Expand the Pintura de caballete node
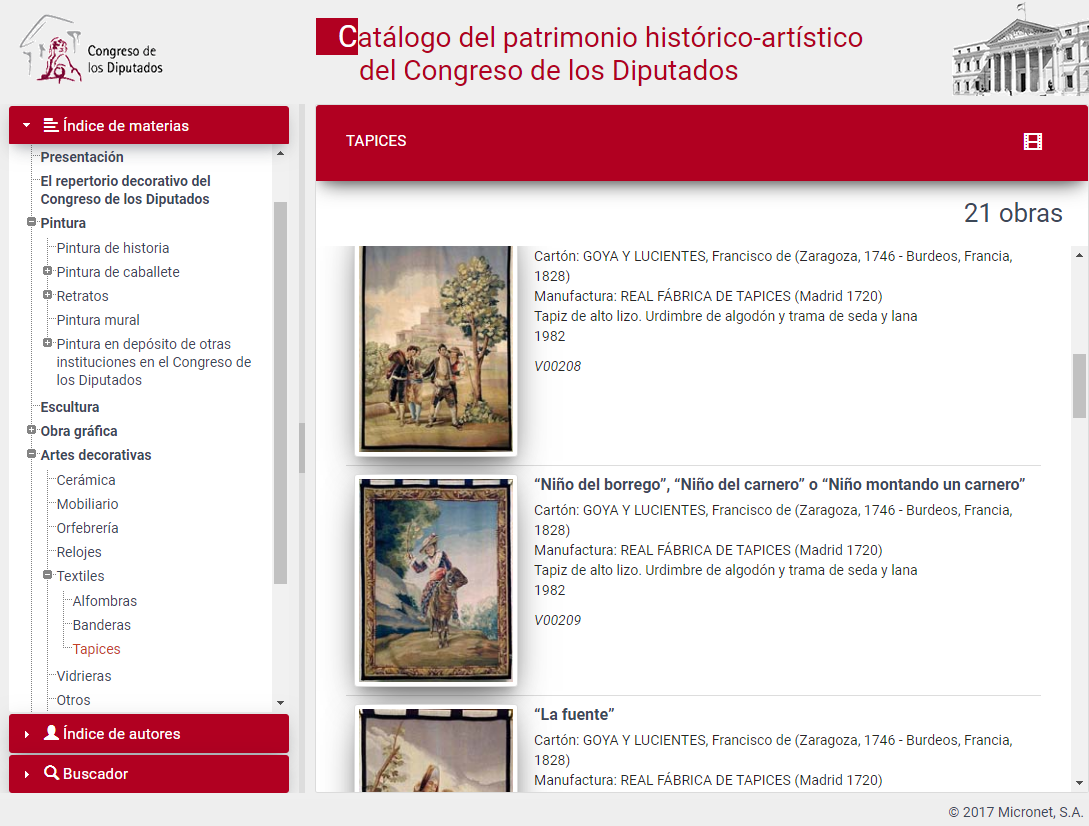1089x826 pixels. (x=47, y=271)
